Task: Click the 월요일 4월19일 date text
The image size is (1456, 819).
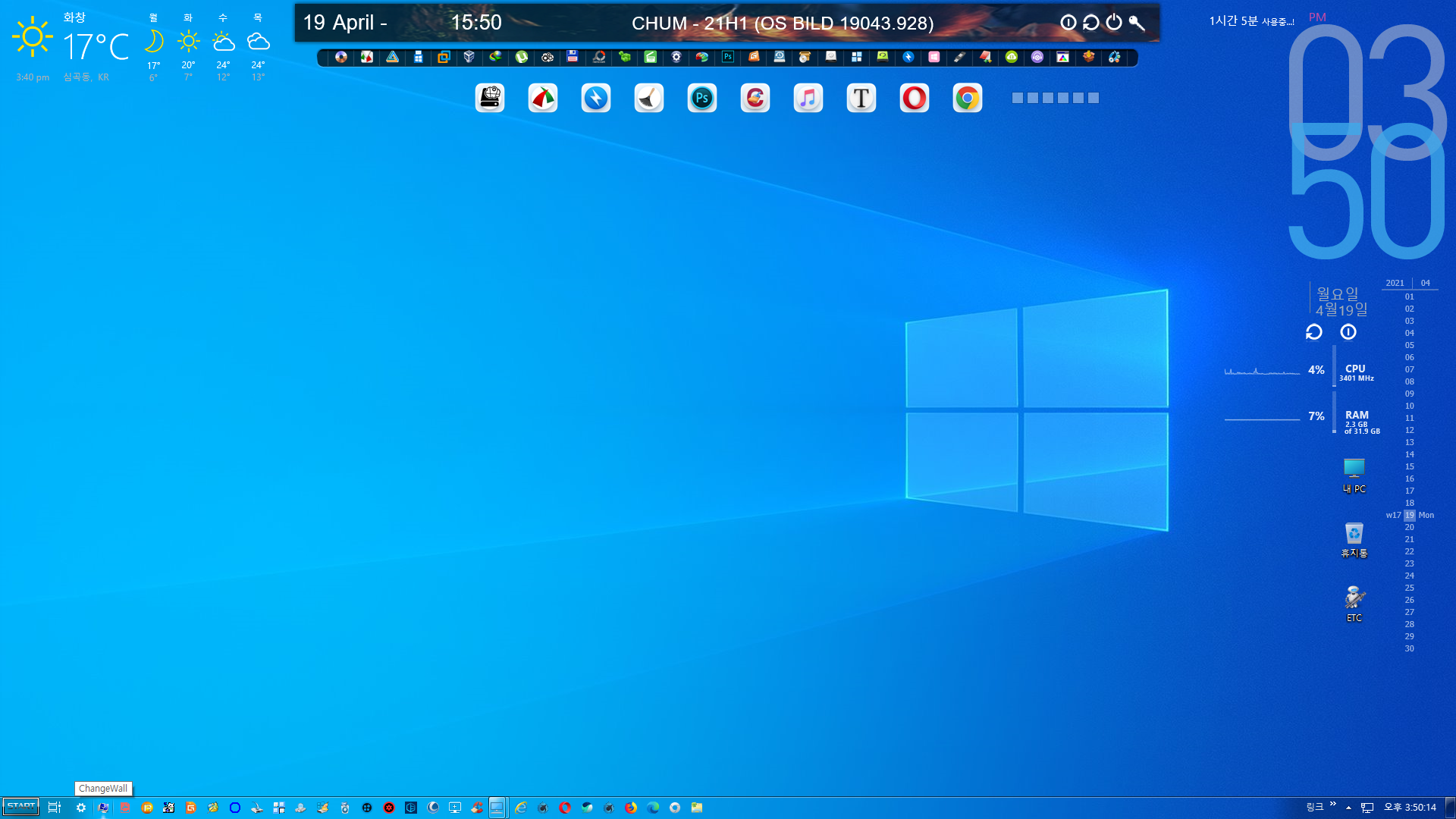Action: [x=1341, y=301]
